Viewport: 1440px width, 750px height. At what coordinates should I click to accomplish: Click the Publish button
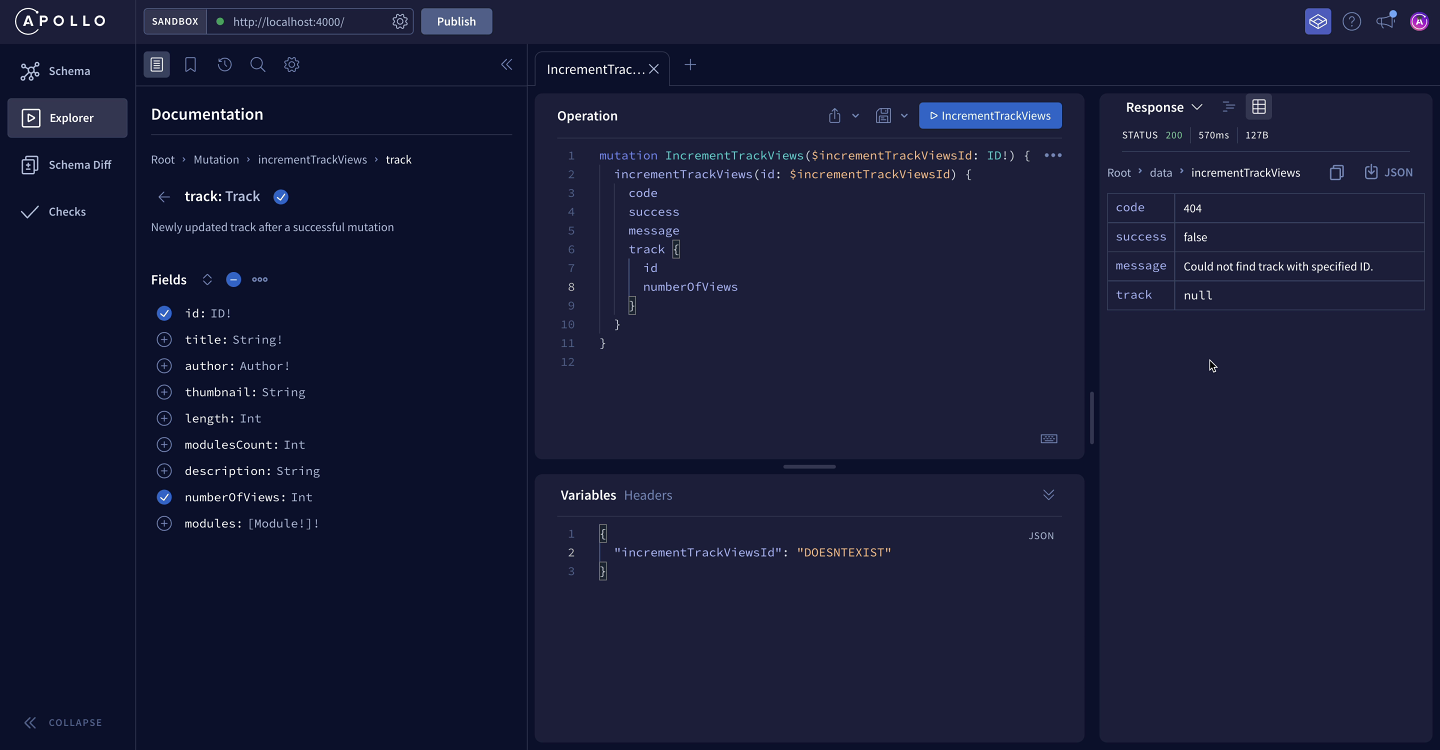[x=456, y=21]
